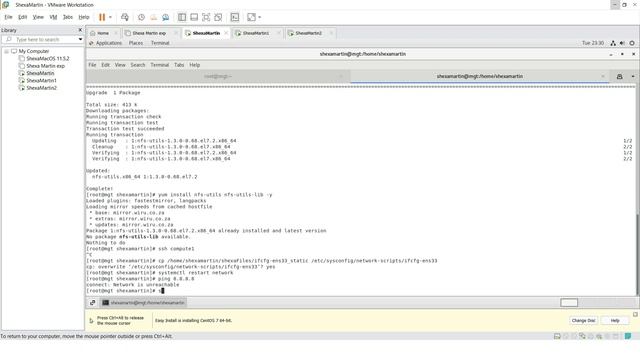Open the terminal window's Terminal menu

(x=160, y=65)
